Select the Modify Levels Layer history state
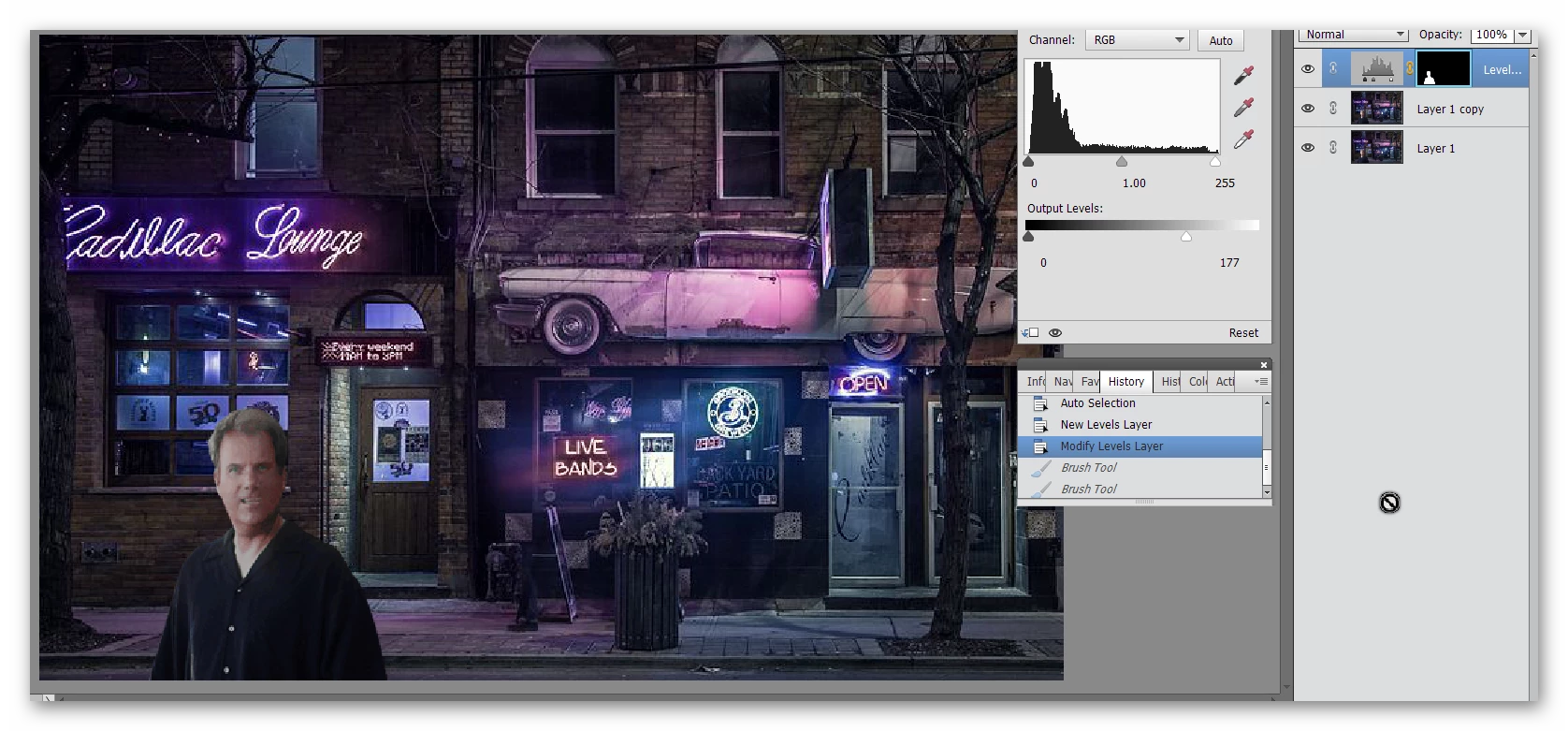The width and height of the screenshot is (1568, 731). (x=1140, y=446)
